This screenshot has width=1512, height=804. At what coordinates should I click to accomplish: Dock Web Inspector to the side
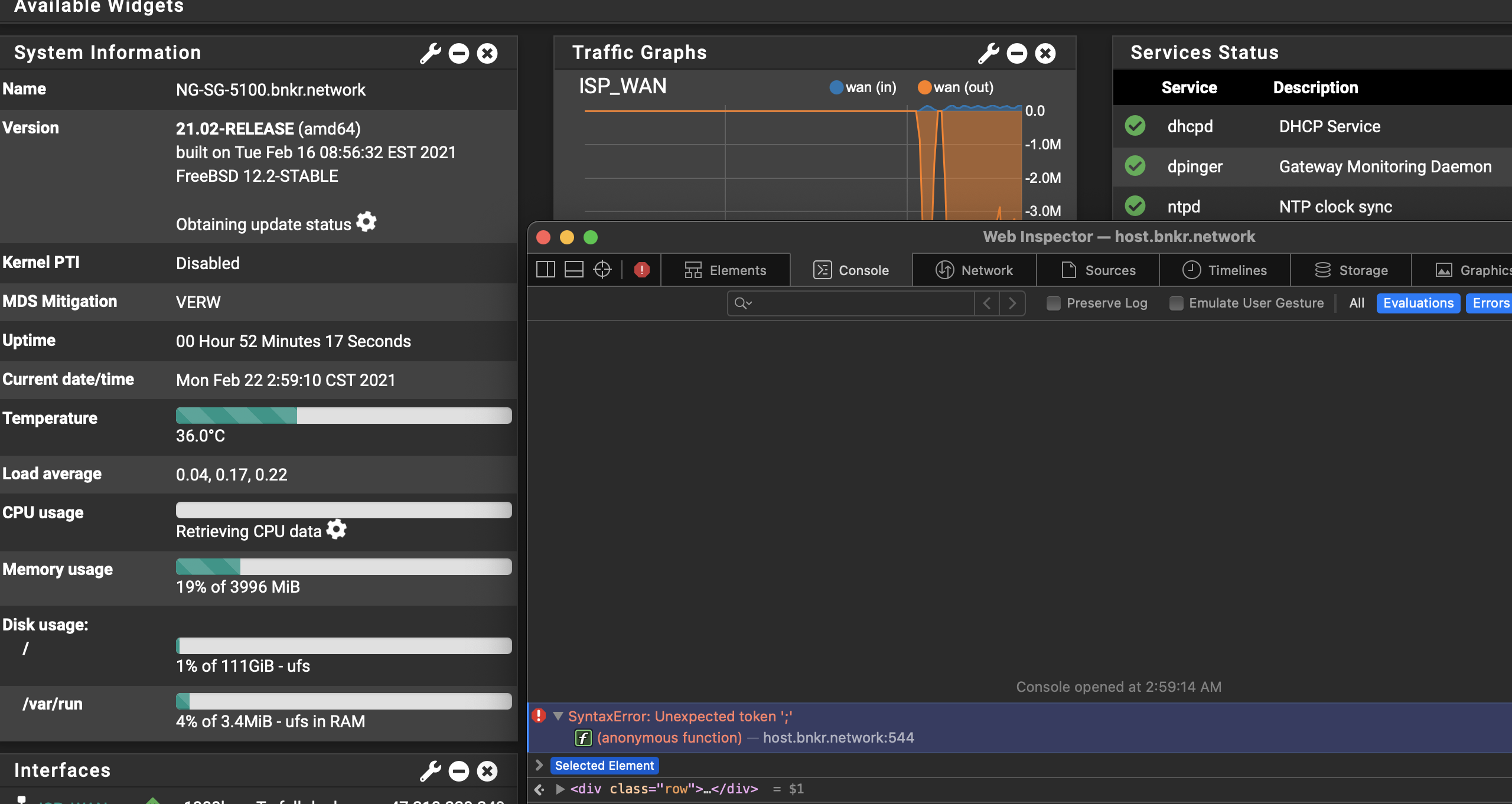point(546,270)
